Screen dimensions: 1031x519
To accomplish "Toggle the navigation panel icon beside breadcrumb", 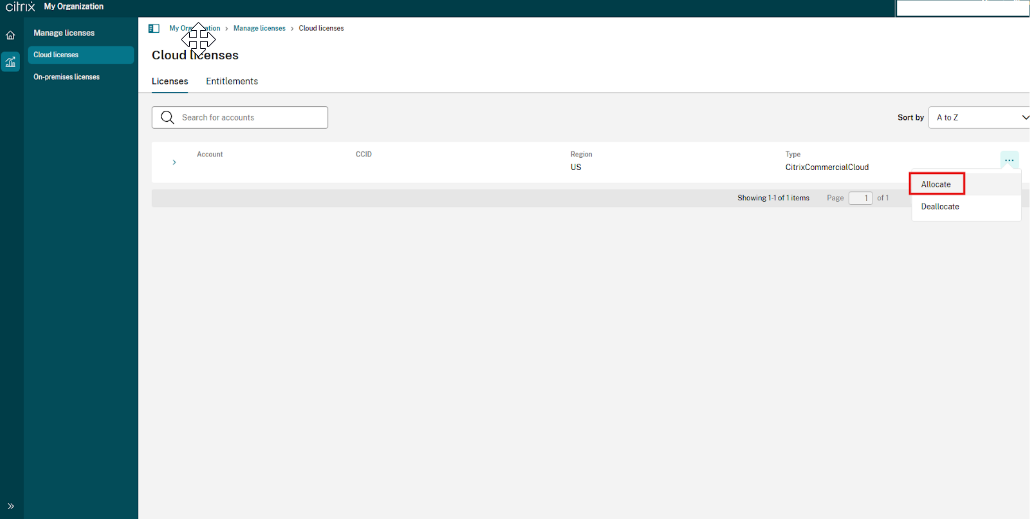I will (x=154, y=28).
